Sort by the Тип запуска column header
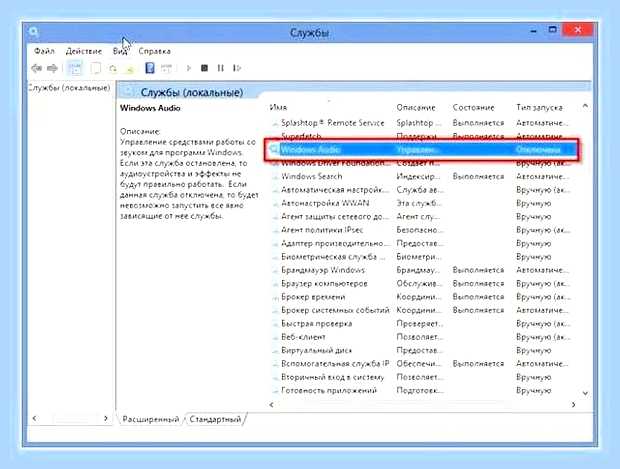This screenshot has height=469, width=620. click(x=539, y=107)
